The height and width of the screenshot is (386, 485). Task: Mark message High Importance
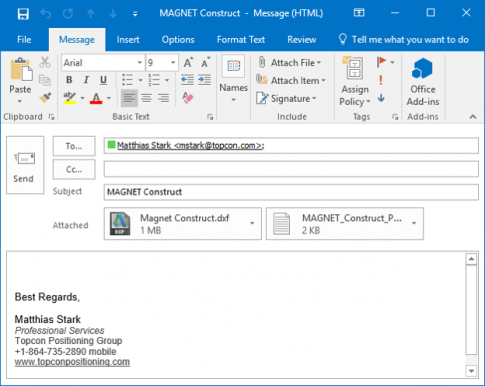(381, 80)
